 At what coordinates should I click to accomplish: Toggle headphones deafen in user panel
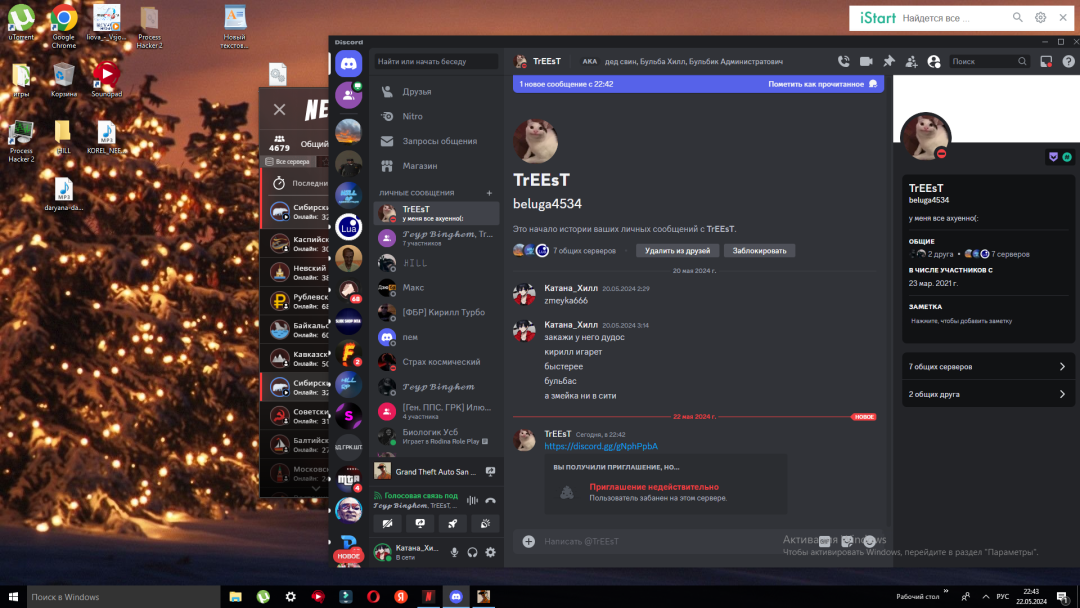pyautogui.click(x=472, y=552)
